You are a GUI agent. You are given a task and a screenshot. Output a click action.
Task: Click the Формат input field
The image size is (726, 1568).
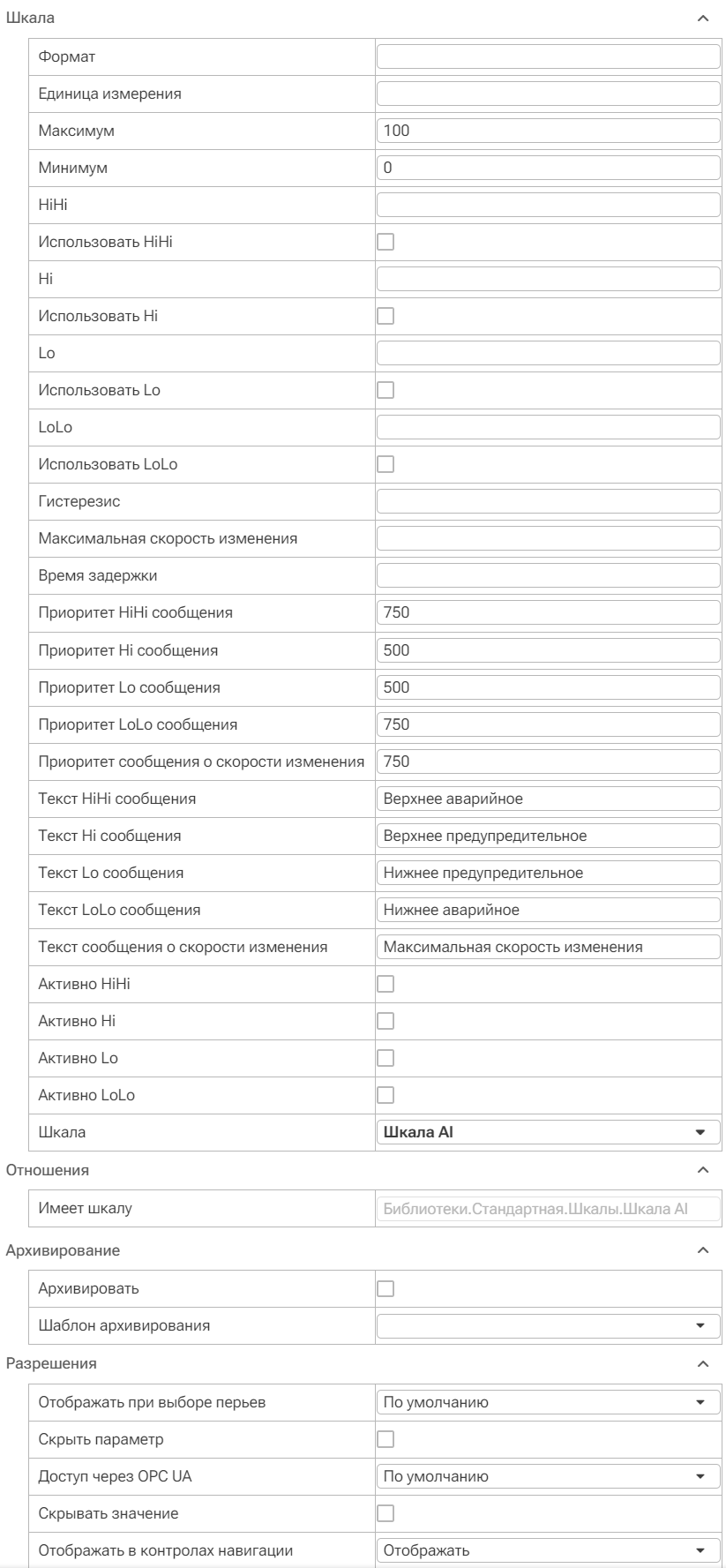549,56
